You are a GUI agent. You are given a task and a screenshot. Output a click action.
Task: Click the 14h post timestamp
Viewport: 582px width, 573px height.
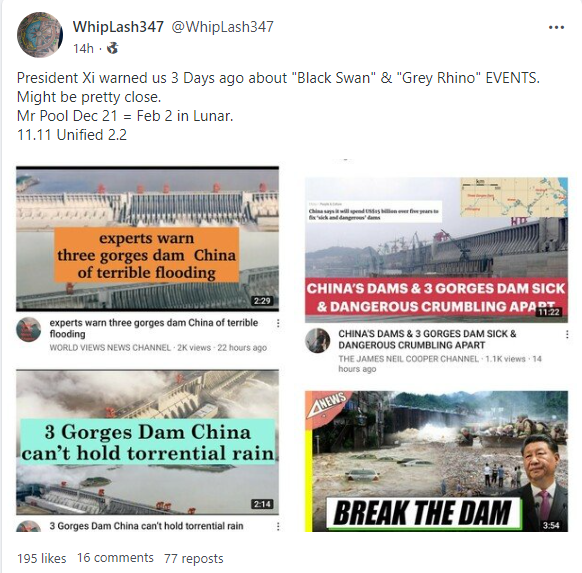point(84,49)
